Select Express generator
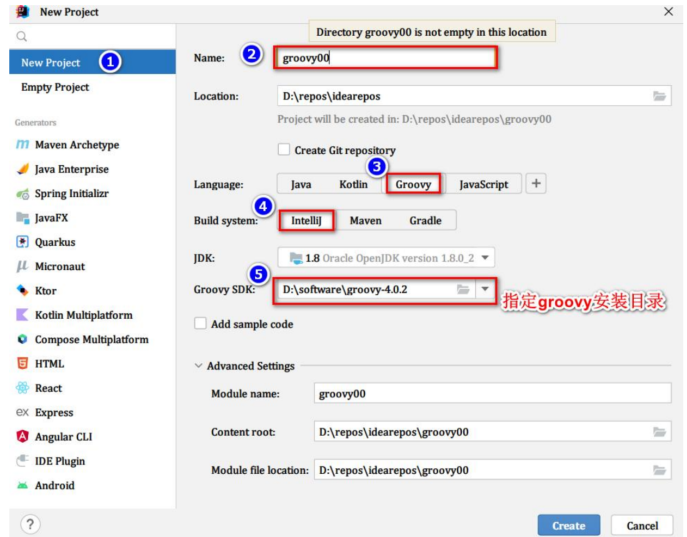This screenshot has height=537, width=687. (45, 412)
